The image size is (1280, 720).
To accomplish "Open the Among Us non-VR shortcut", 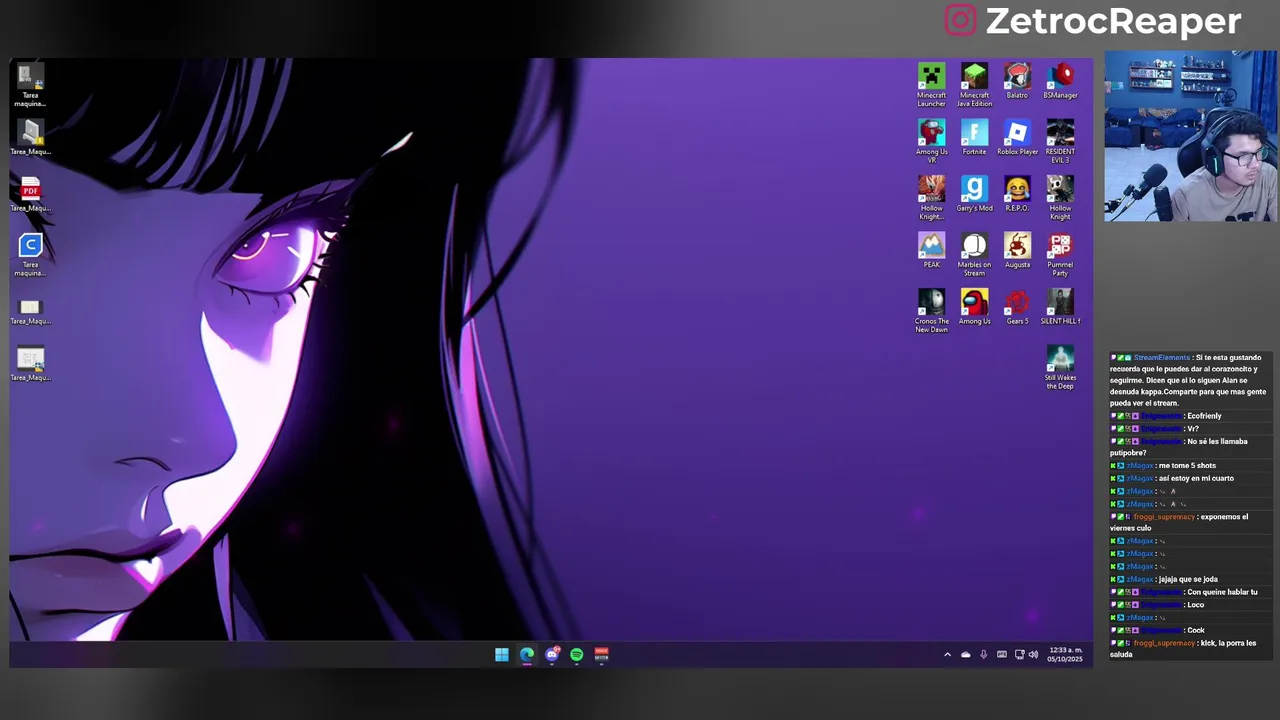I will pos(974,307).
